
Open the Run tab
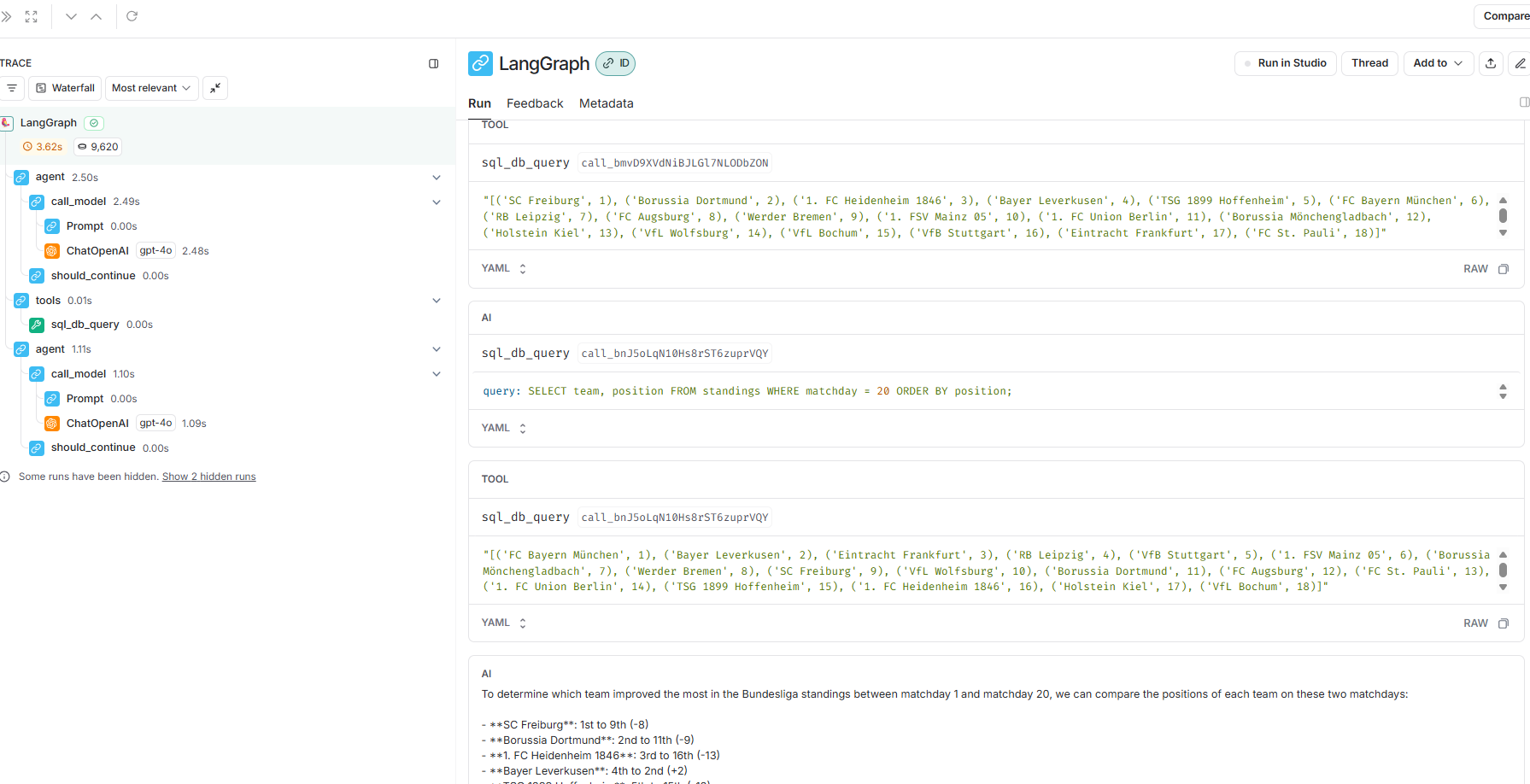click(479, 103)
